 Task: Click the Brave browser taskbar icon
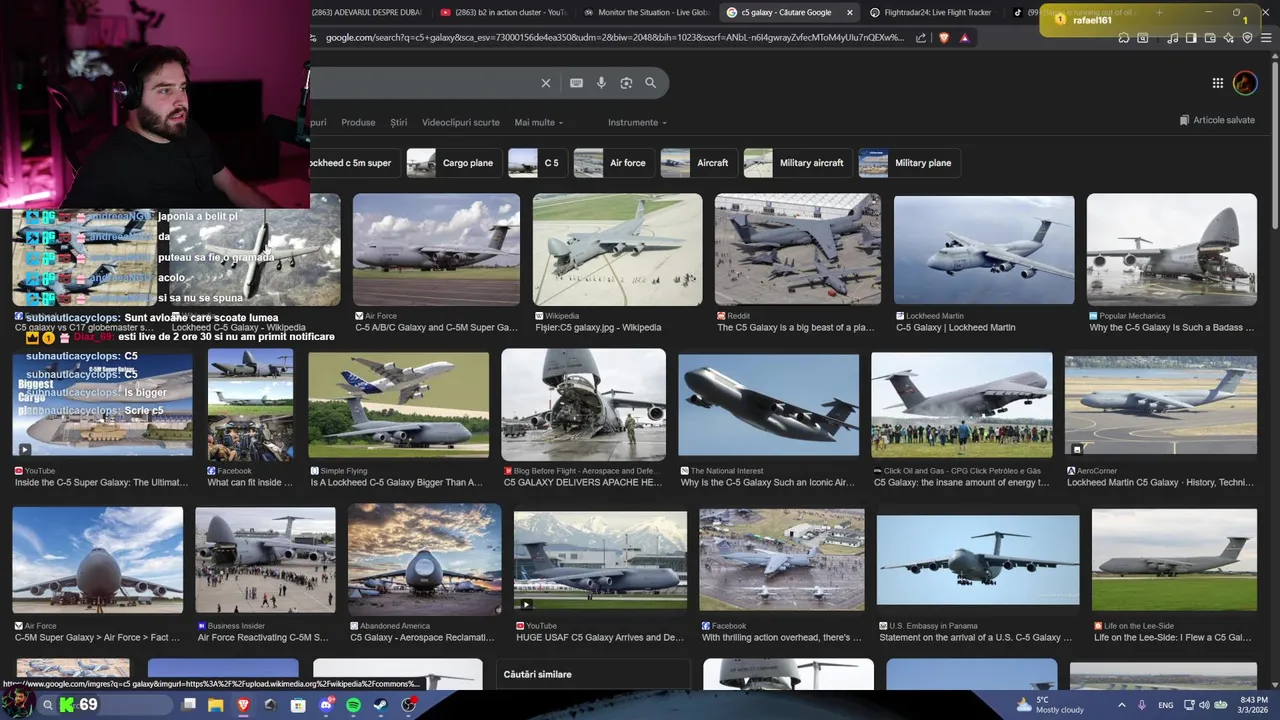coord(243,705)
